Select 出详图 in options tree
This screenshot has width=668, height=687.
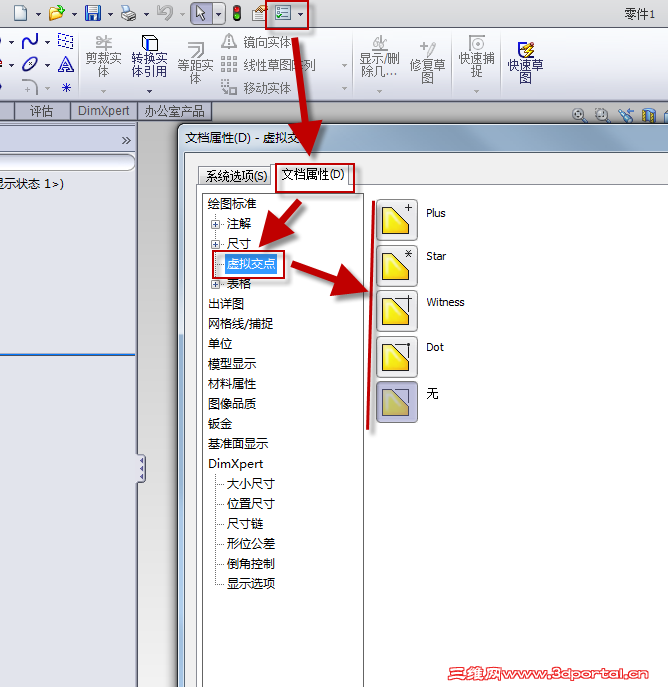click(226, 304)
